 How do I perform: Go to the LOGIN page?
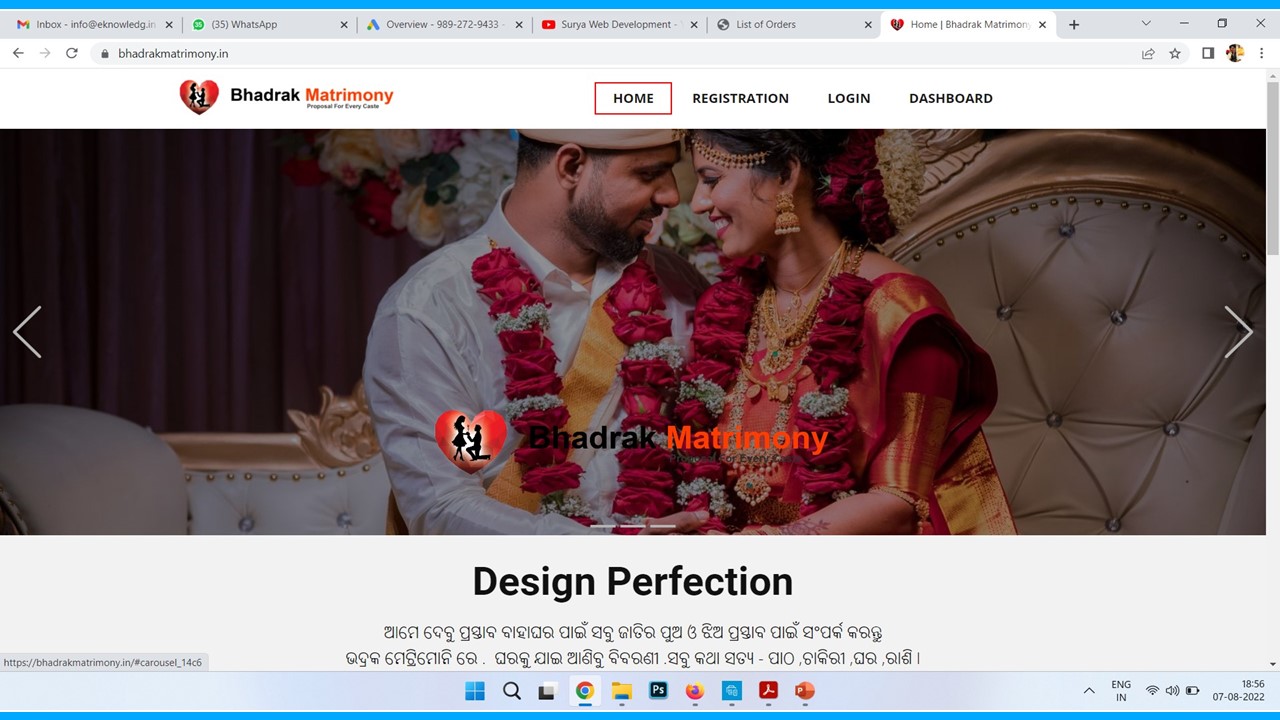tap(849, 98)
